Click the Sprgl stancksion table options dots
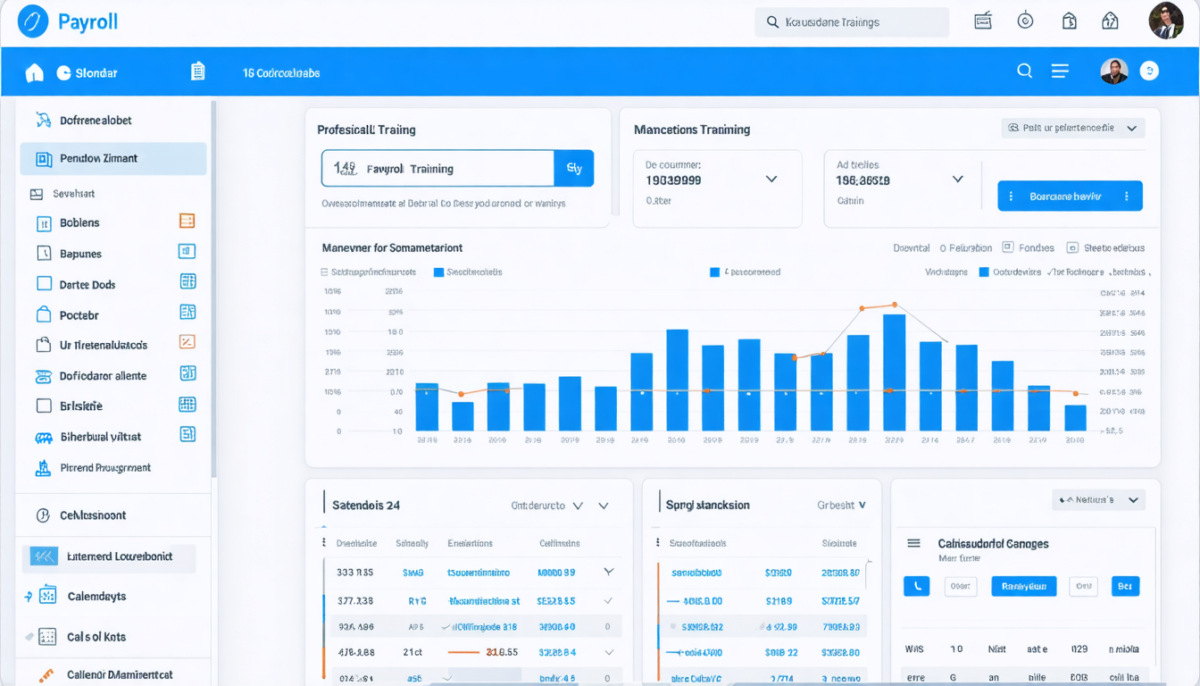 pos(658,543)
